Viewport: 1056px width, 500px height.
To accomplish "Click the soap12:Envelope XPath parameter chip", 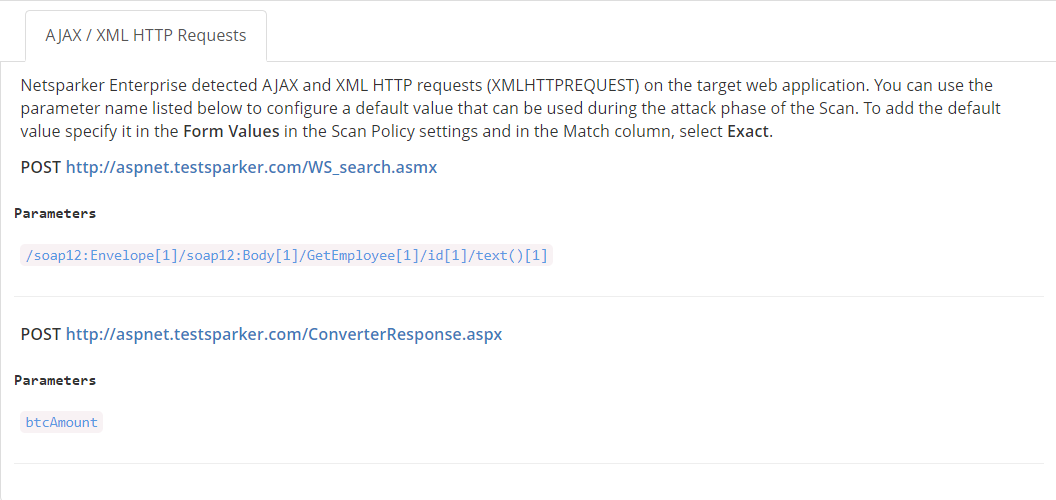I will click(x=286, y=255).
